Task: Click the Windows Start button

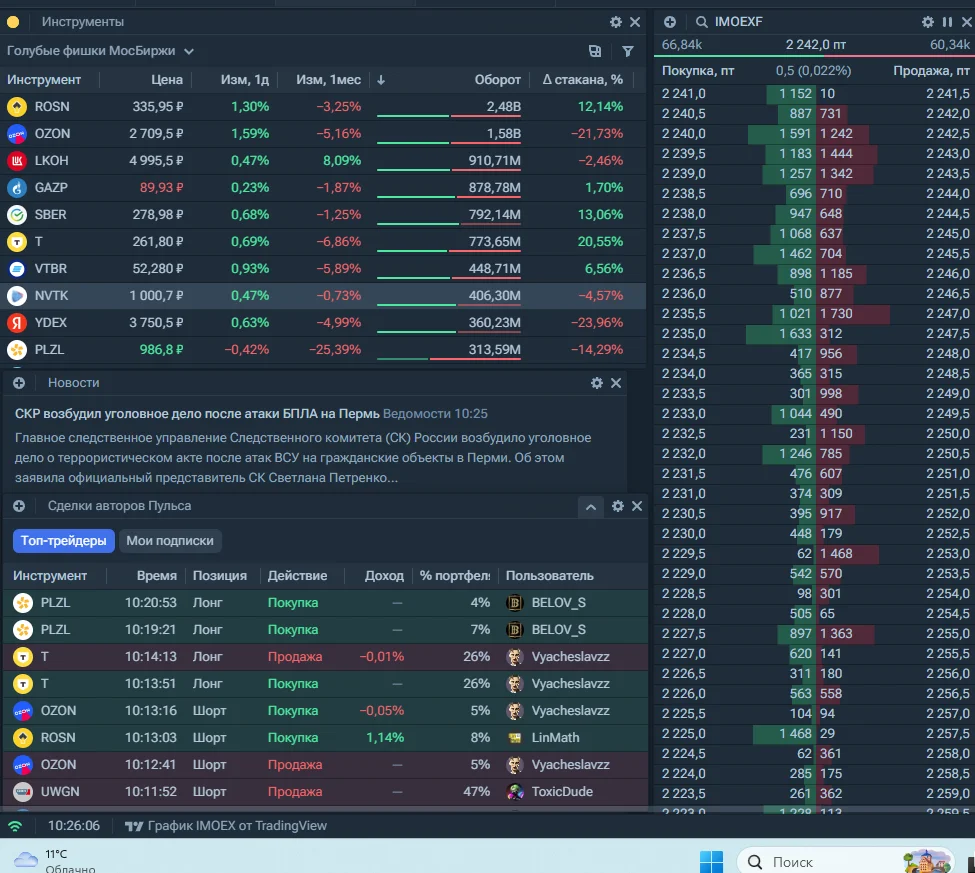Action: pyautogui.click(x=711, y=862)
